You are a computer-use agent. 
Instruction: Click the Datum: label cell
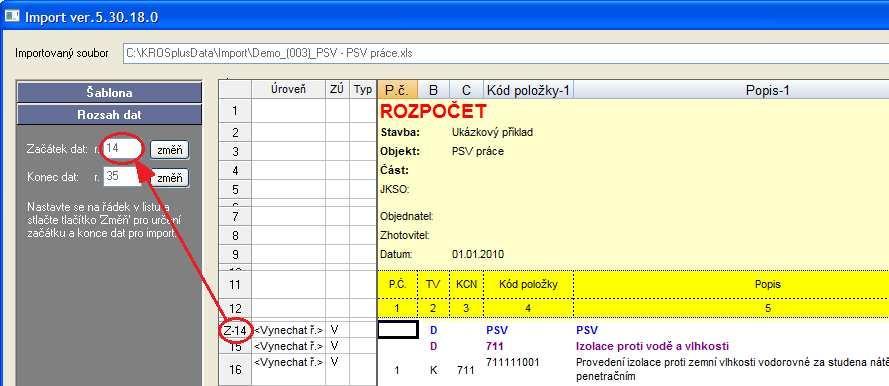point(396,254)
